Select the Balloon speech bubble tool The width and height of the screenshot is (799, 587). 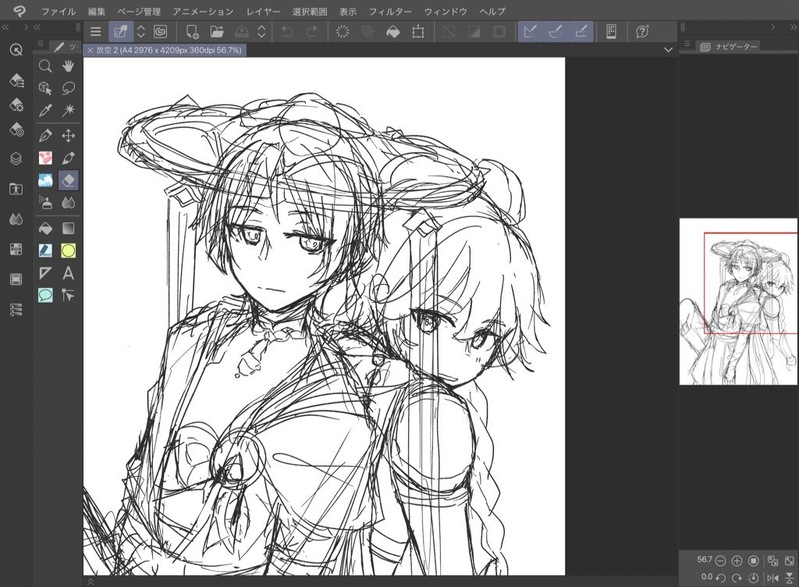pos(45,295)
